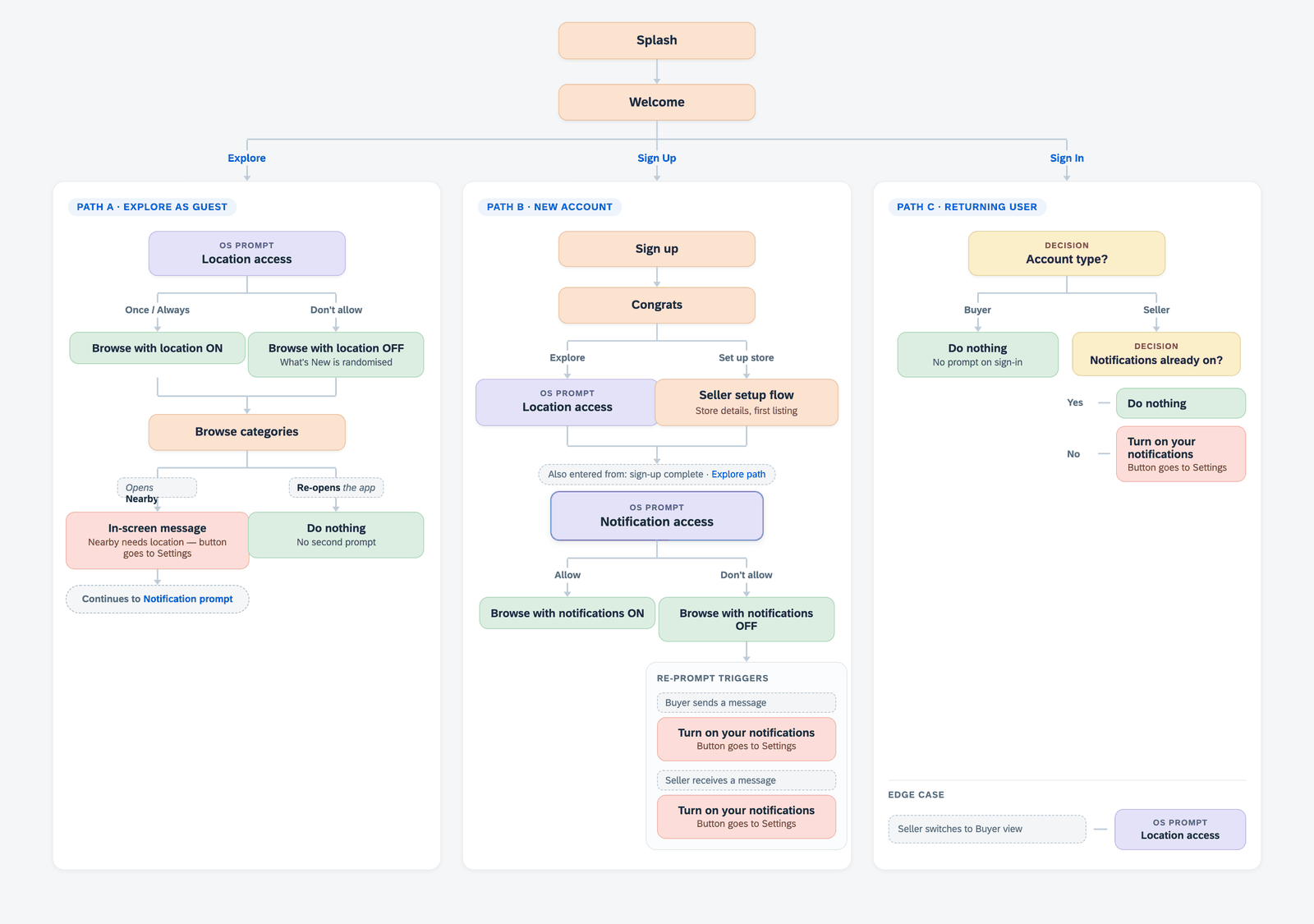Click the 'Set up store' label

coord(746,357)
